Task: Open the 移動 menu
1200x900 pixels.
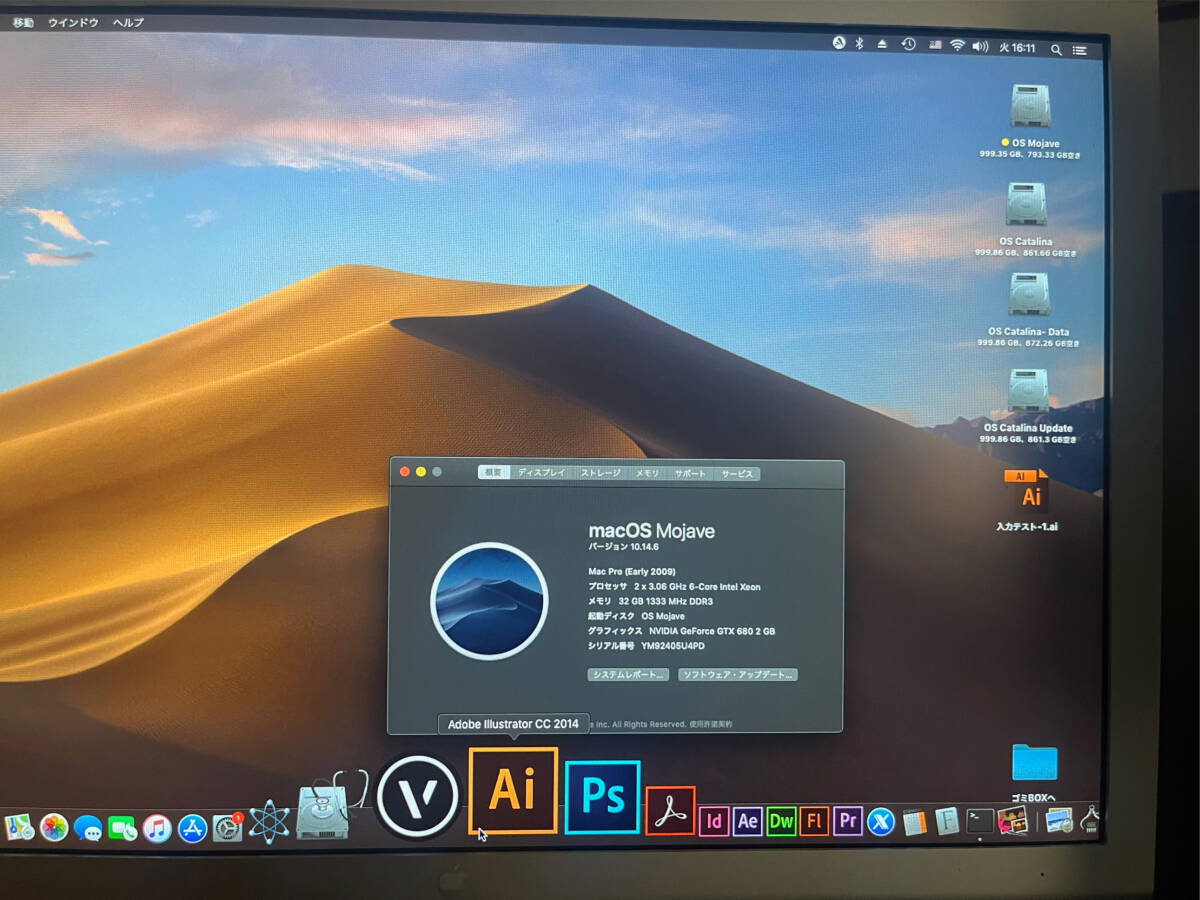Action: pos(24,22)
